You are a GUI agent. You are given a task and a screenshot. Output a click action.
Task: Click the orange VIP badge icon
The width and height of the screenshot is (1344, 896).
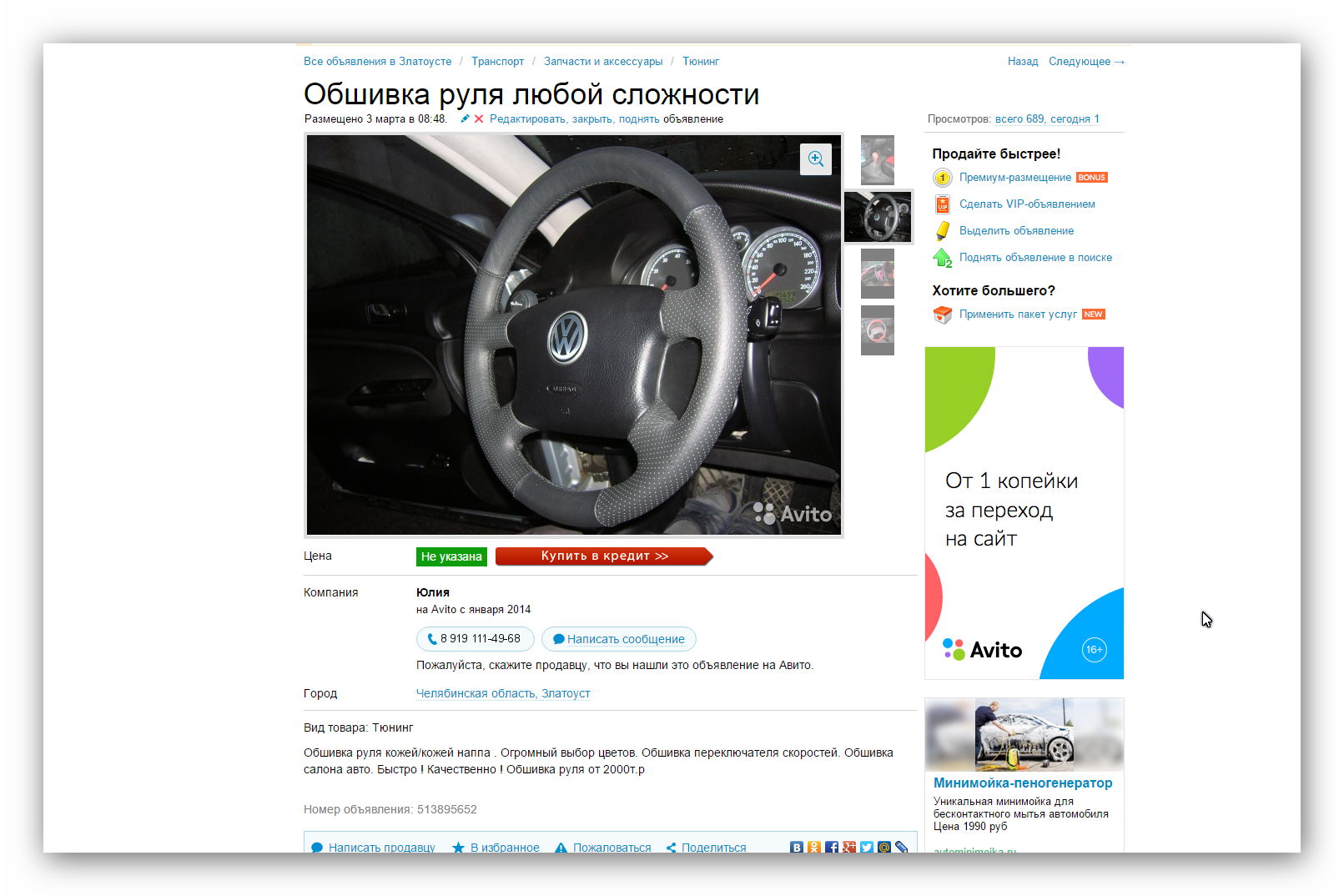[x=942, y=204]
